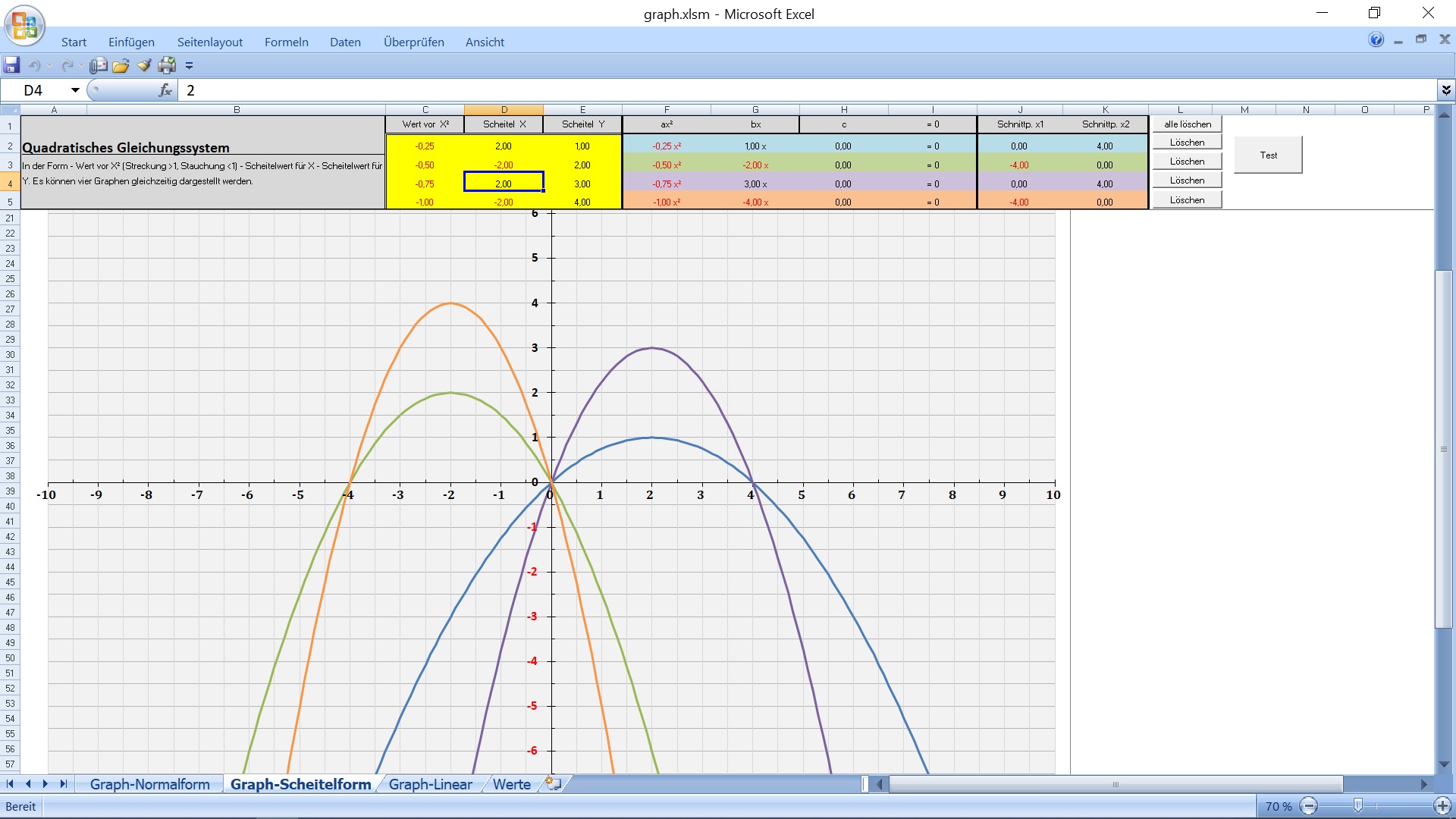This screenshot has height=819, width=1456.
Task: Click the quick print printer icon
Action: [x=167, y=66]
